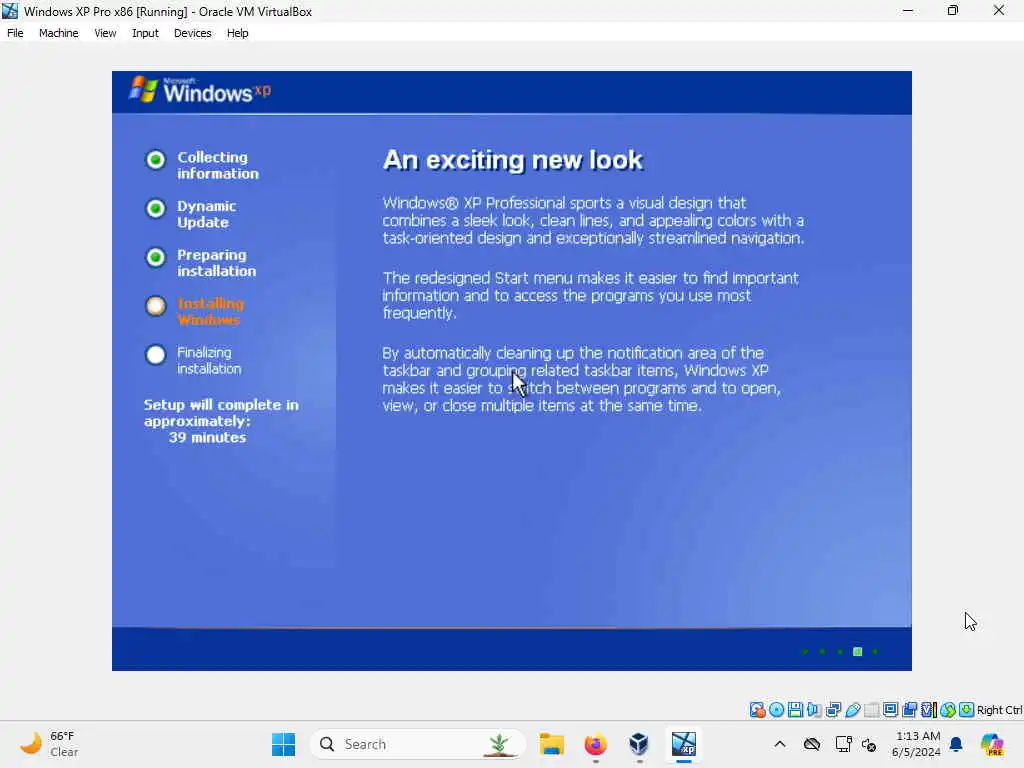Open the Windows Start button on taskbar
Screen dimensions: 1024x768
[x=283, y=744]
